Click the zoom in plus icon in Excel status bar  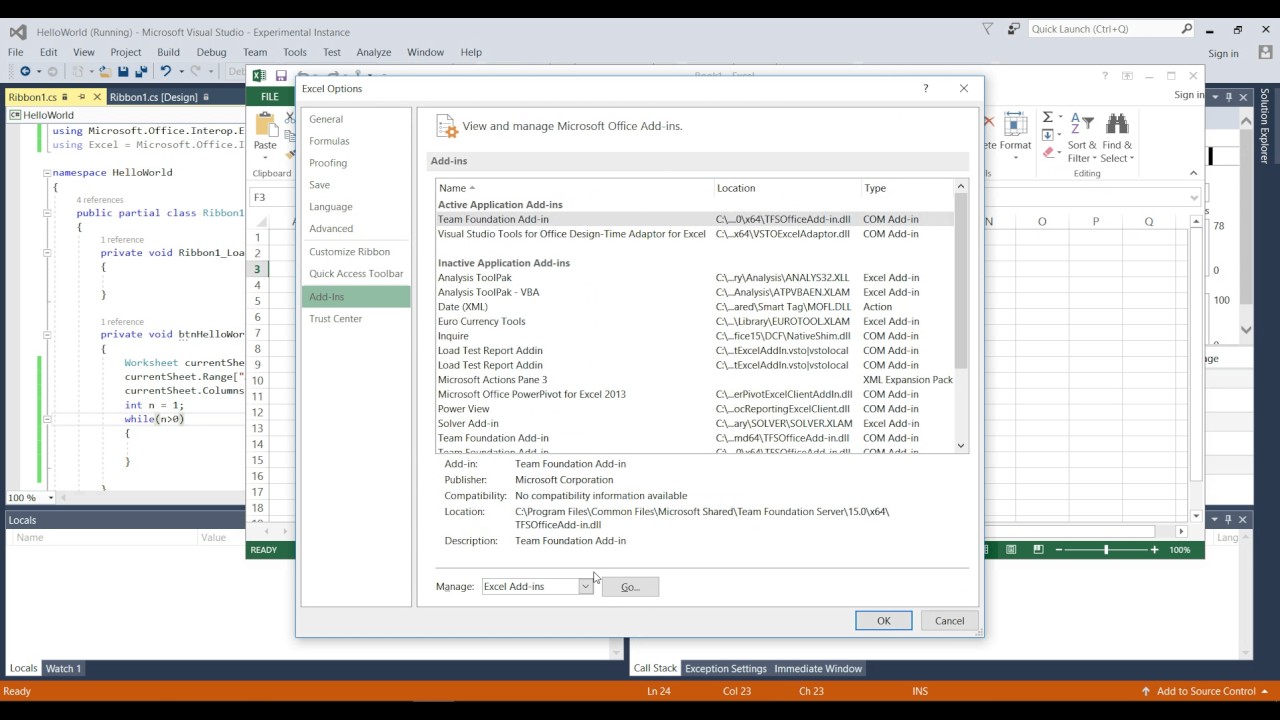(1154, 550)
